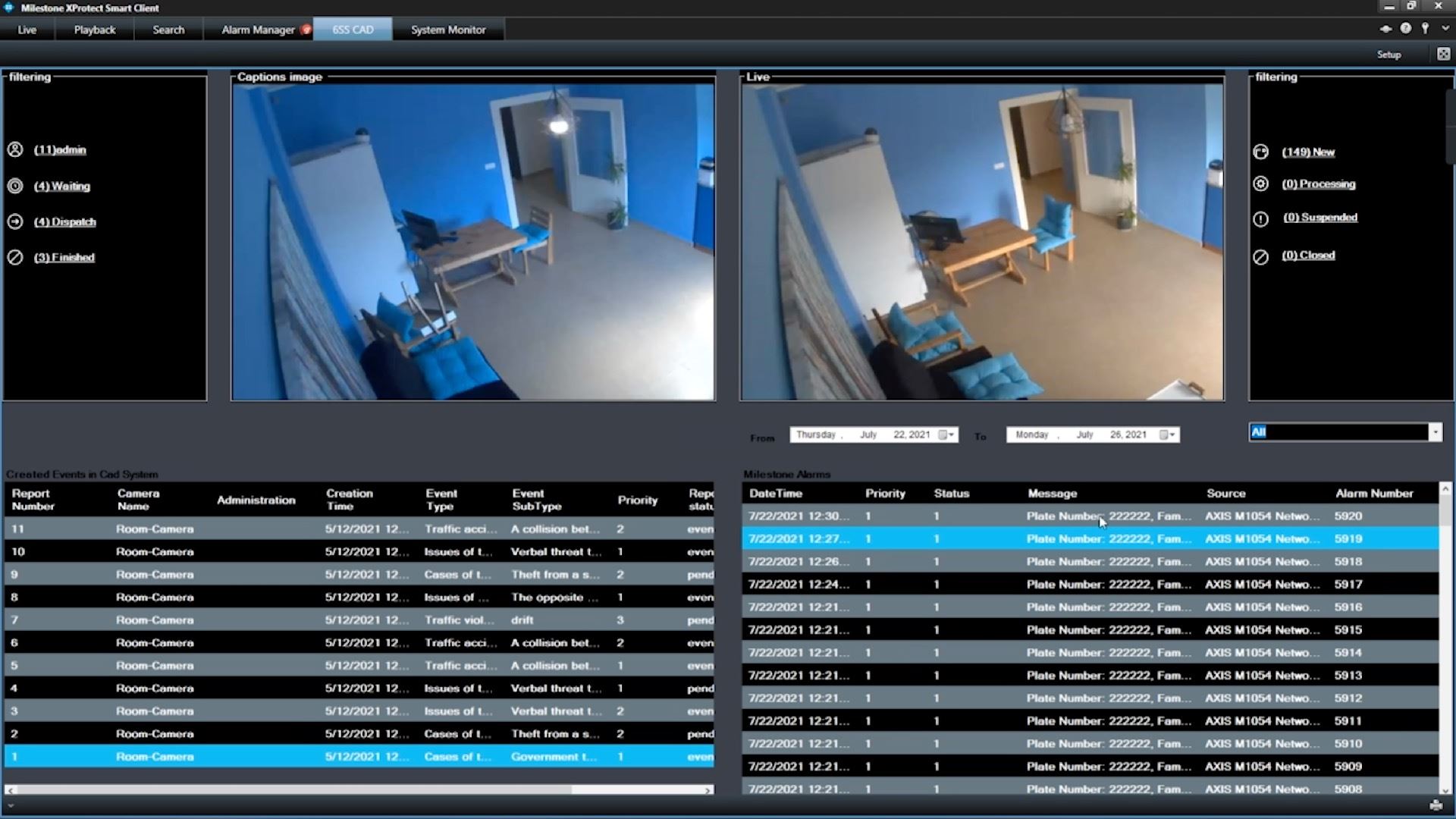Click the Closed status icon

[x=1260, y=257]
